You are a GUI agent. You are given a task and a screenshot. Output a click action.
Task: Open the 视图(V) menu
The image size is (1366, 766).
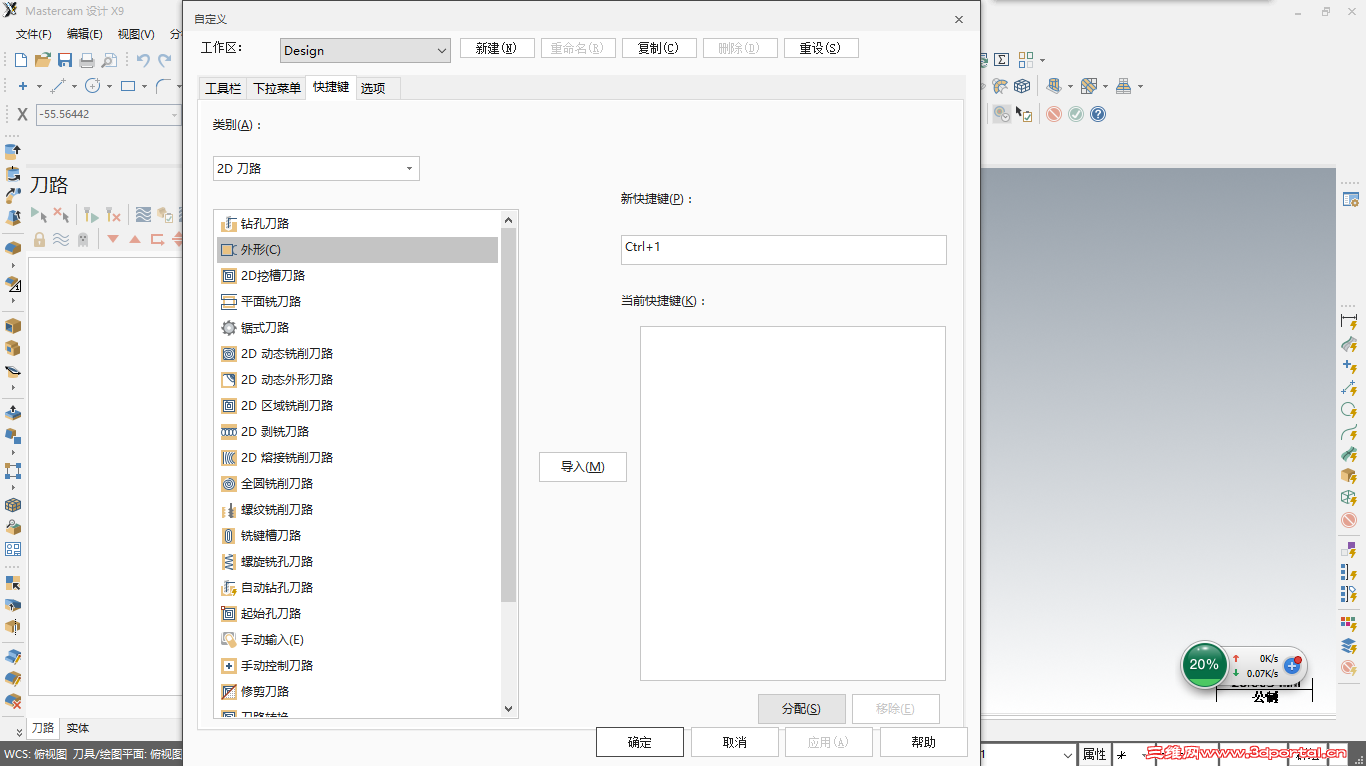coord(136,34)
